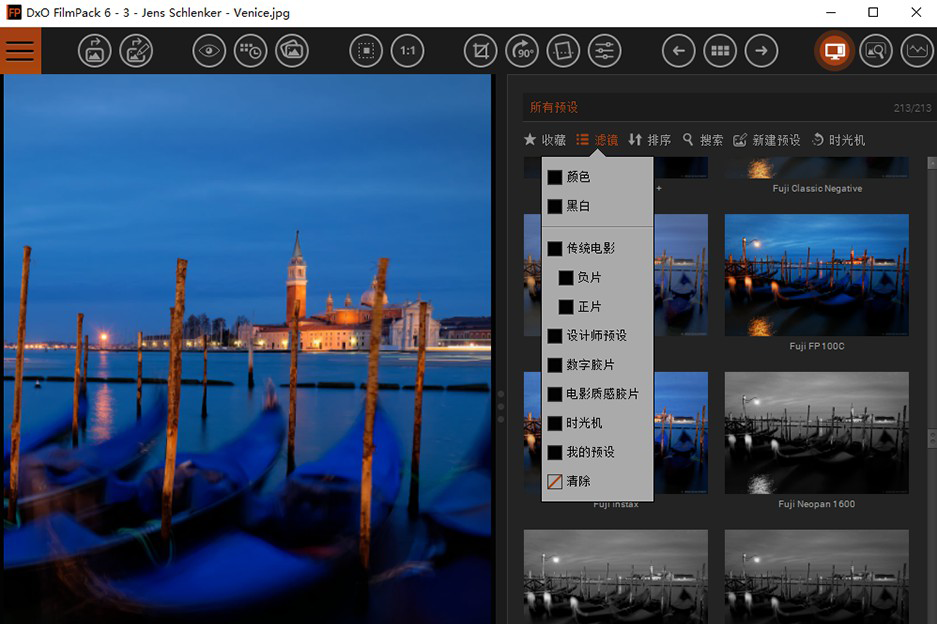Show the histogram panel icon

pyautogui.click(x=916, y=51)
